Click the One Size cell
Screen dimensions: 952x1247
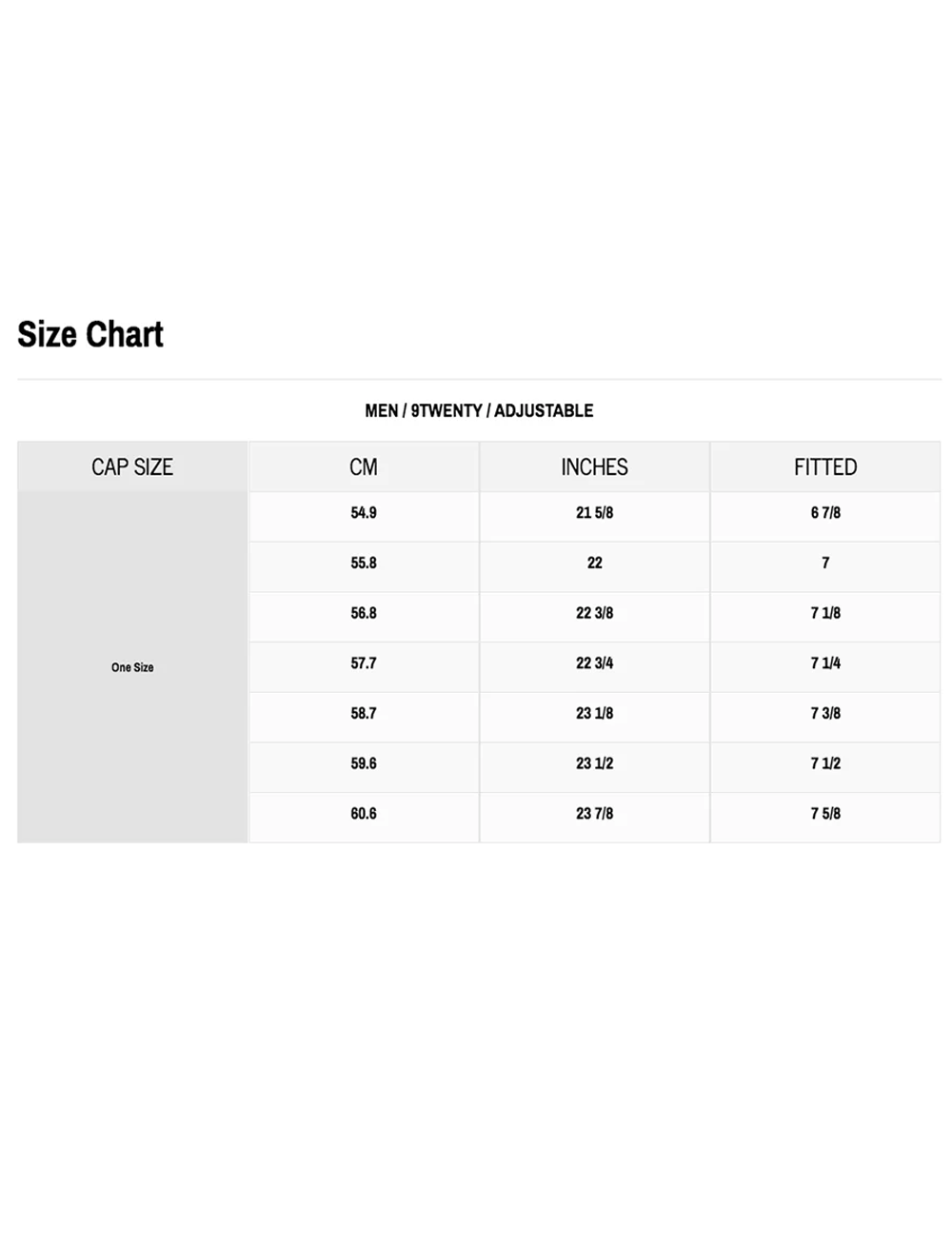132,667
